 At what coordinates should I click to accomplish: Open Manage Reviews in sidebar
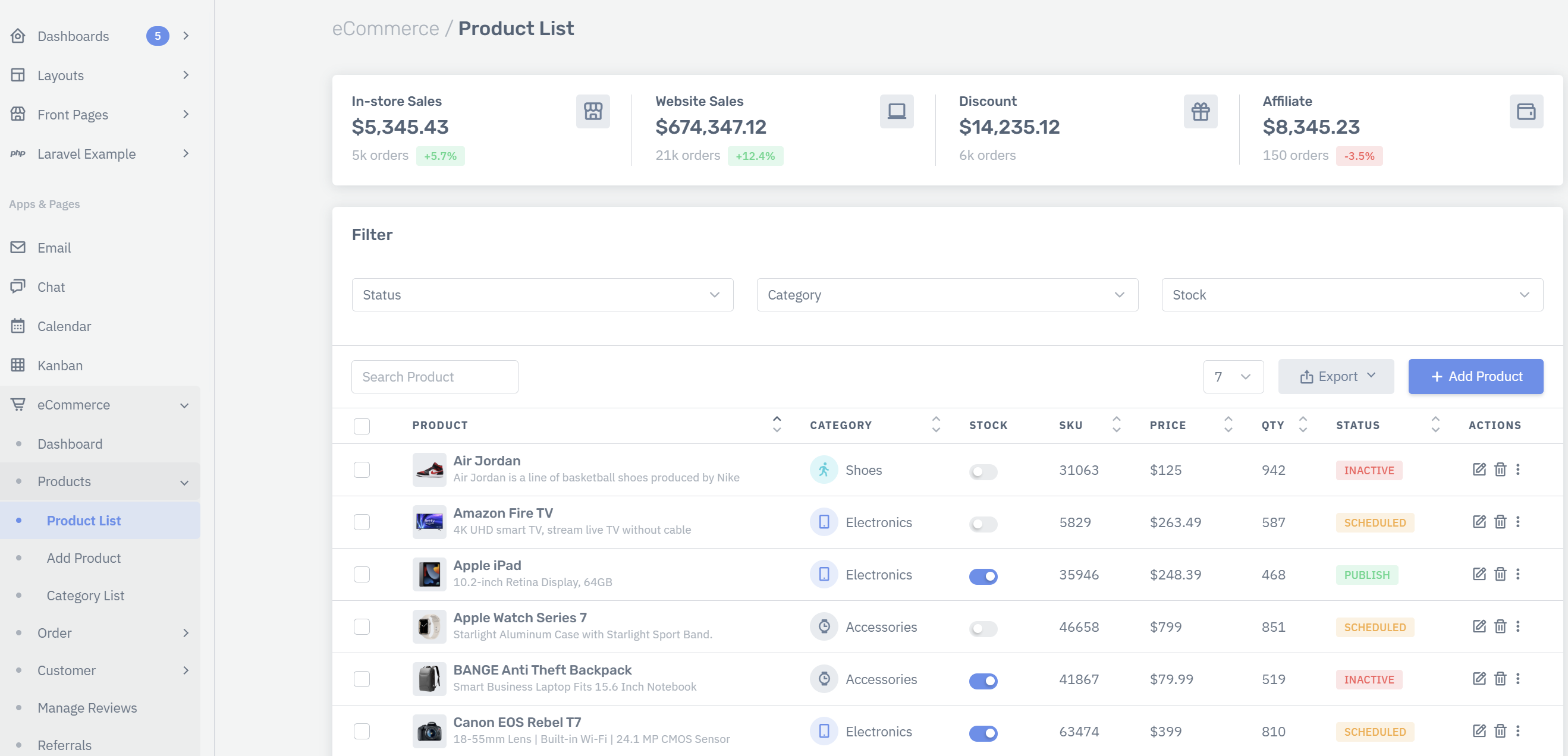click(100, 707)
